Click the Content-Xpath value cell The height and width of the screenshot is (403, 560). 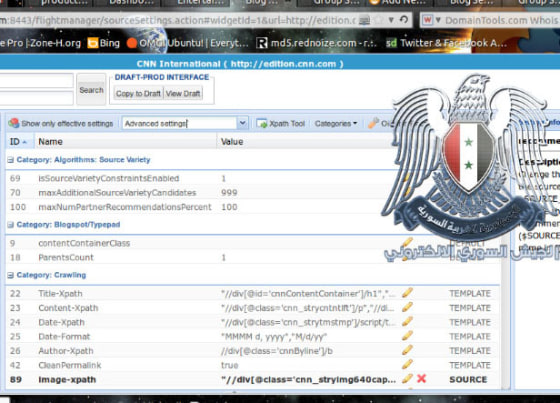[308, 308]
